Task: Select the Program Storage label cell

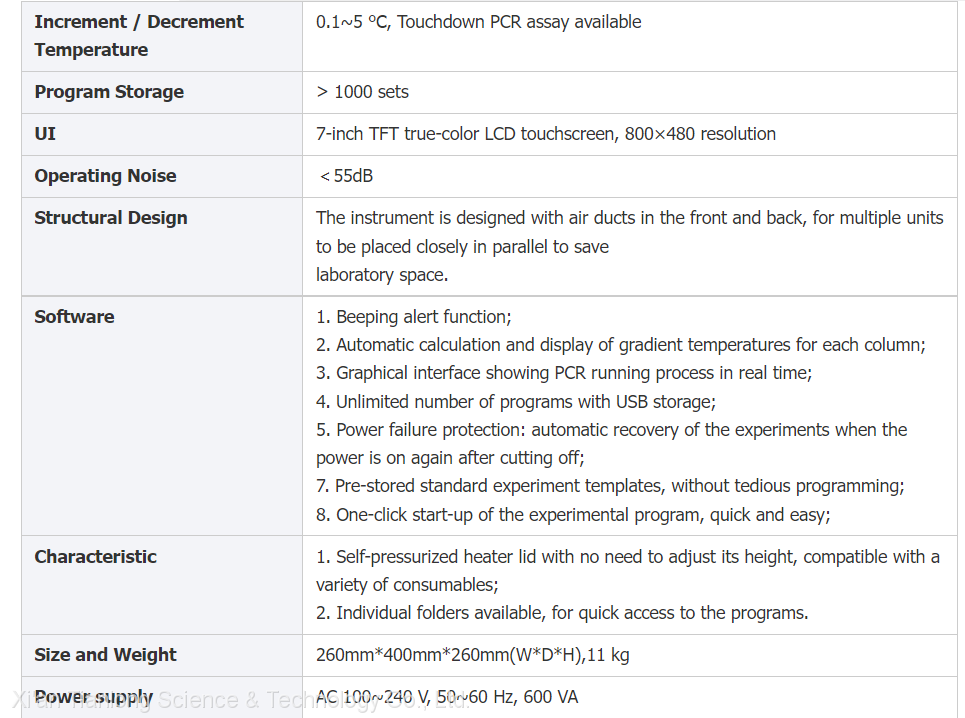Action: click(x=109, y=92)
